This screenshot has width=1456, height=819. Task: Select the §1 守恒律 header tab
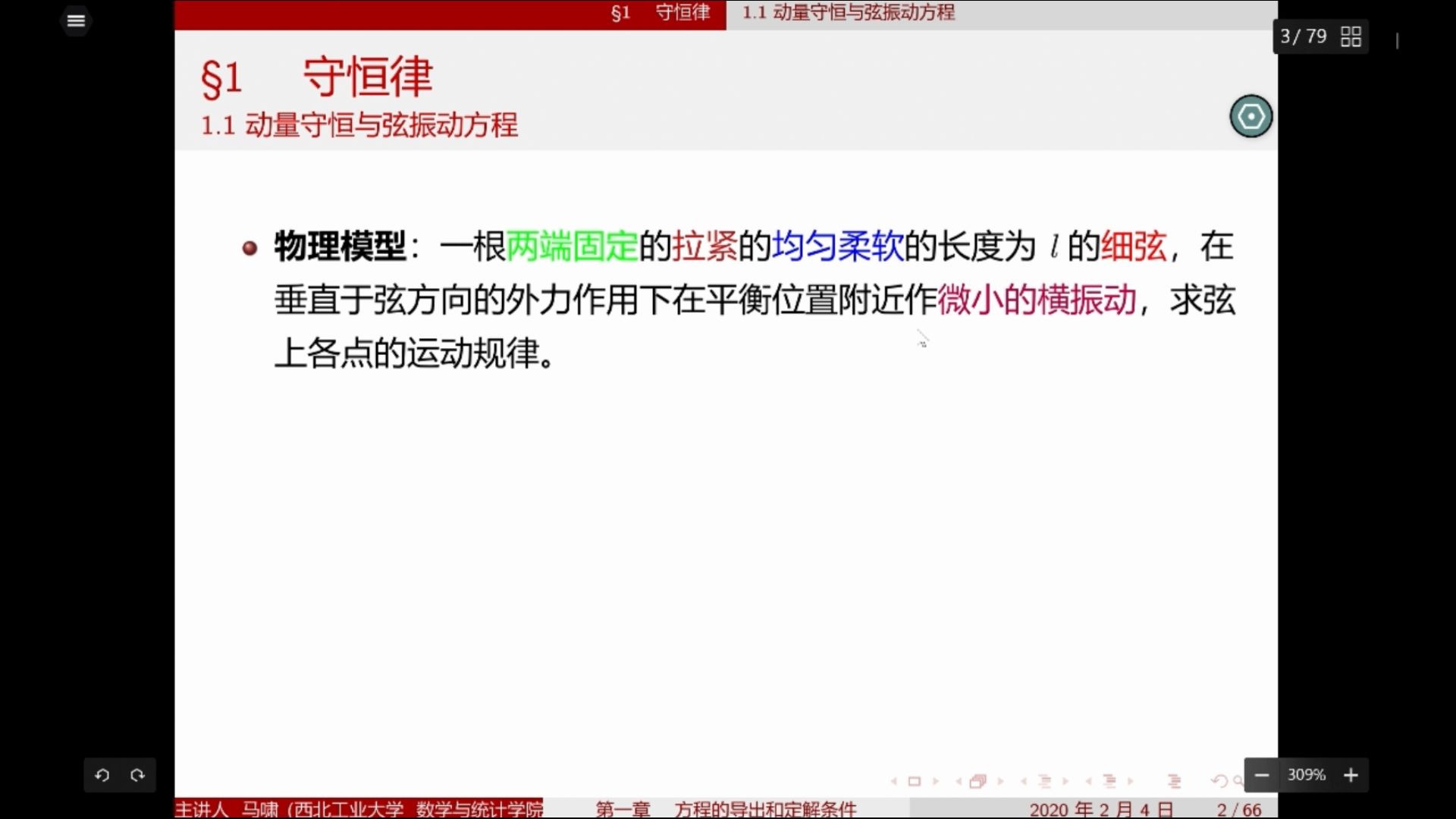tap(658, 13)
